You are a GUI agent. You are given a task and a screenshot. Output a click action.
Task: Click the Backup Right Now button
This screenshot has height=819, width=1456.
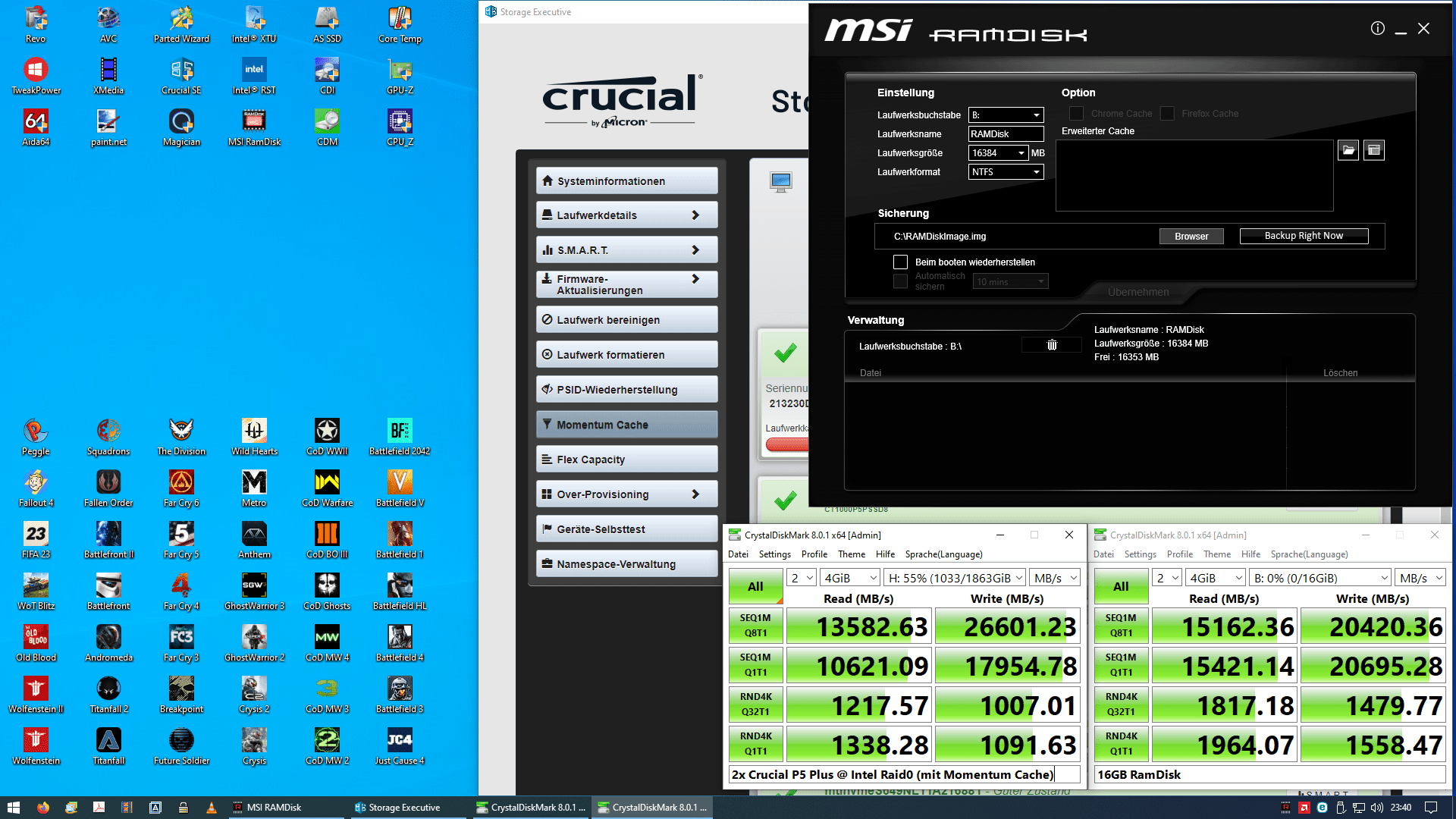(x=1304, y=236)
